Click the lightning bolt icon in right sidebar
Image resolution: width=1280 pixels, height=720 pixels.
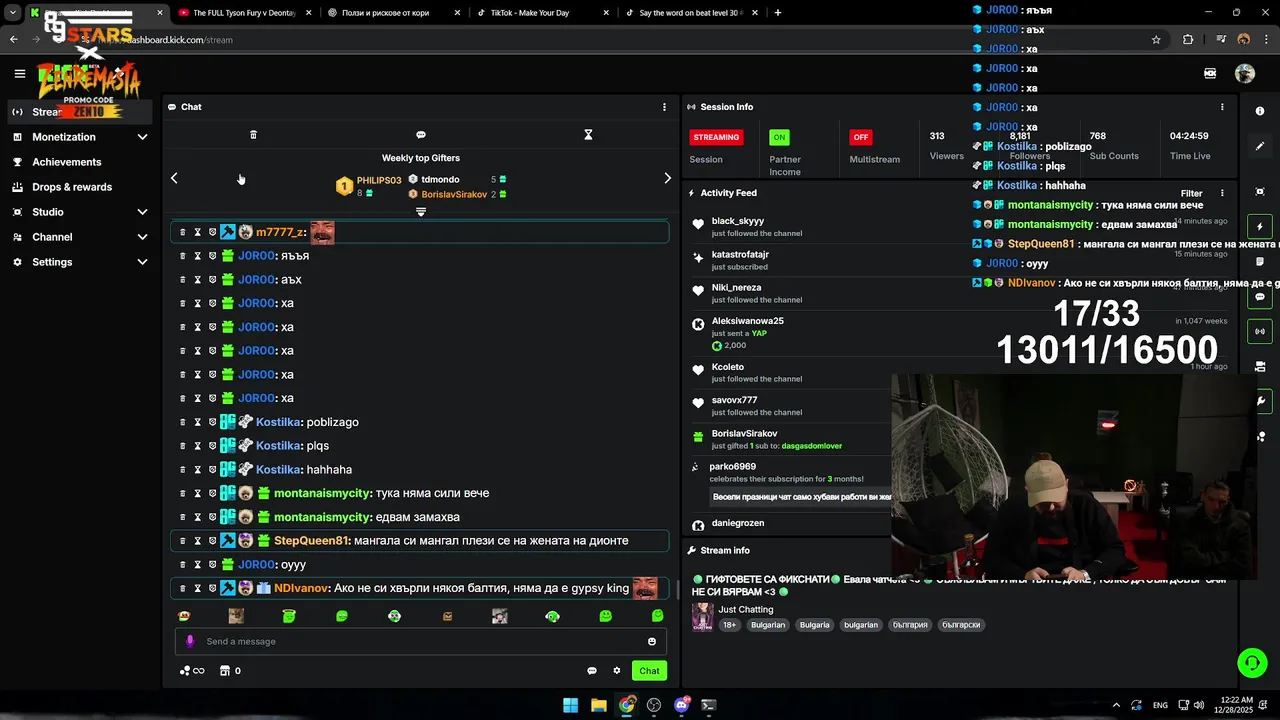tap(1260, 227)
